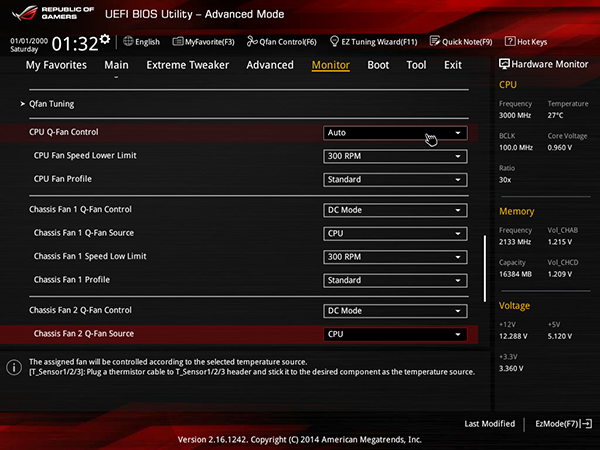
Task: Click the 27°C temperature reading
Action: coord(555,115)
